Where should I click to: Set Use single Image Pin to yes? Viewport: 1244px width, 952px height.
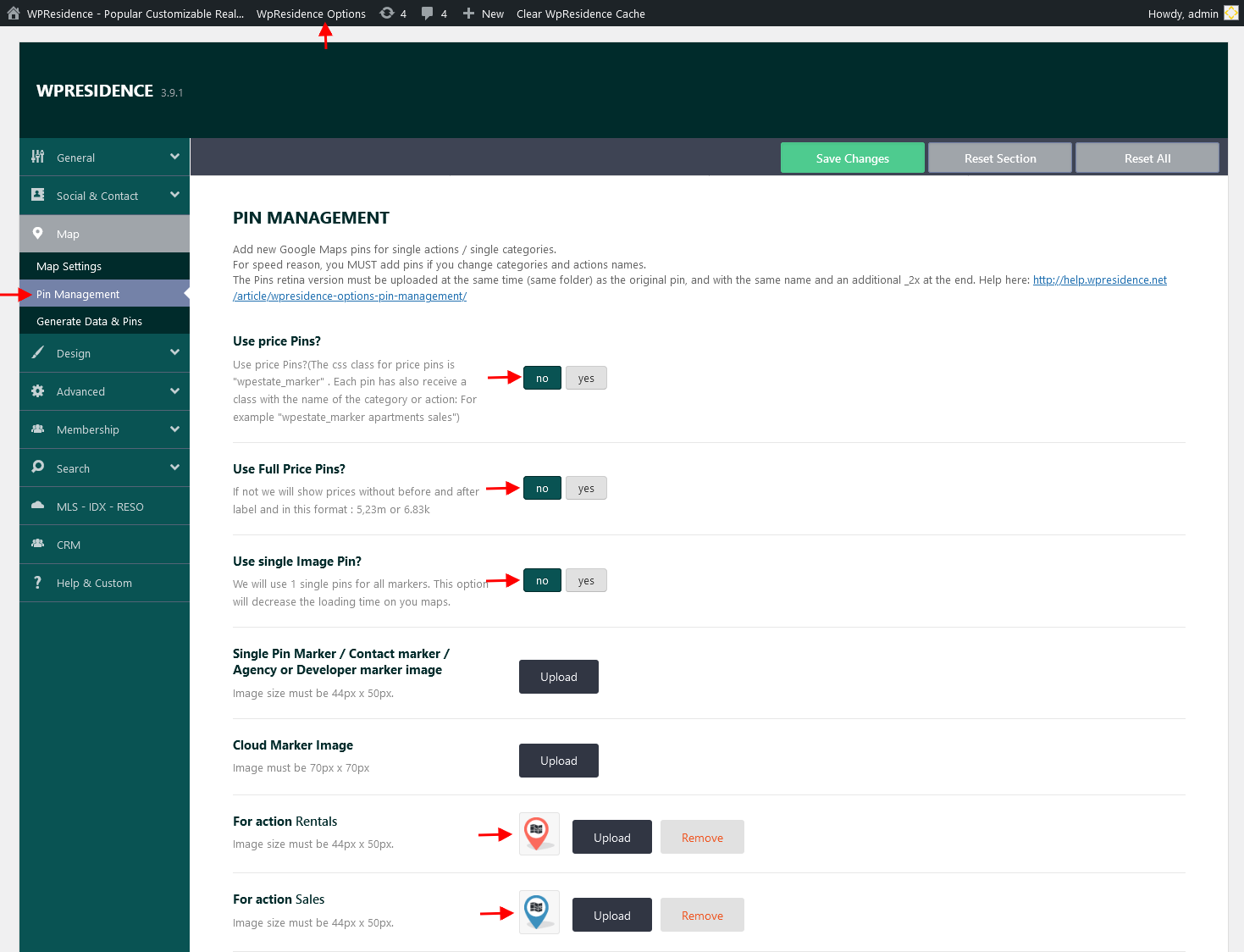click(x=586, y=580)
